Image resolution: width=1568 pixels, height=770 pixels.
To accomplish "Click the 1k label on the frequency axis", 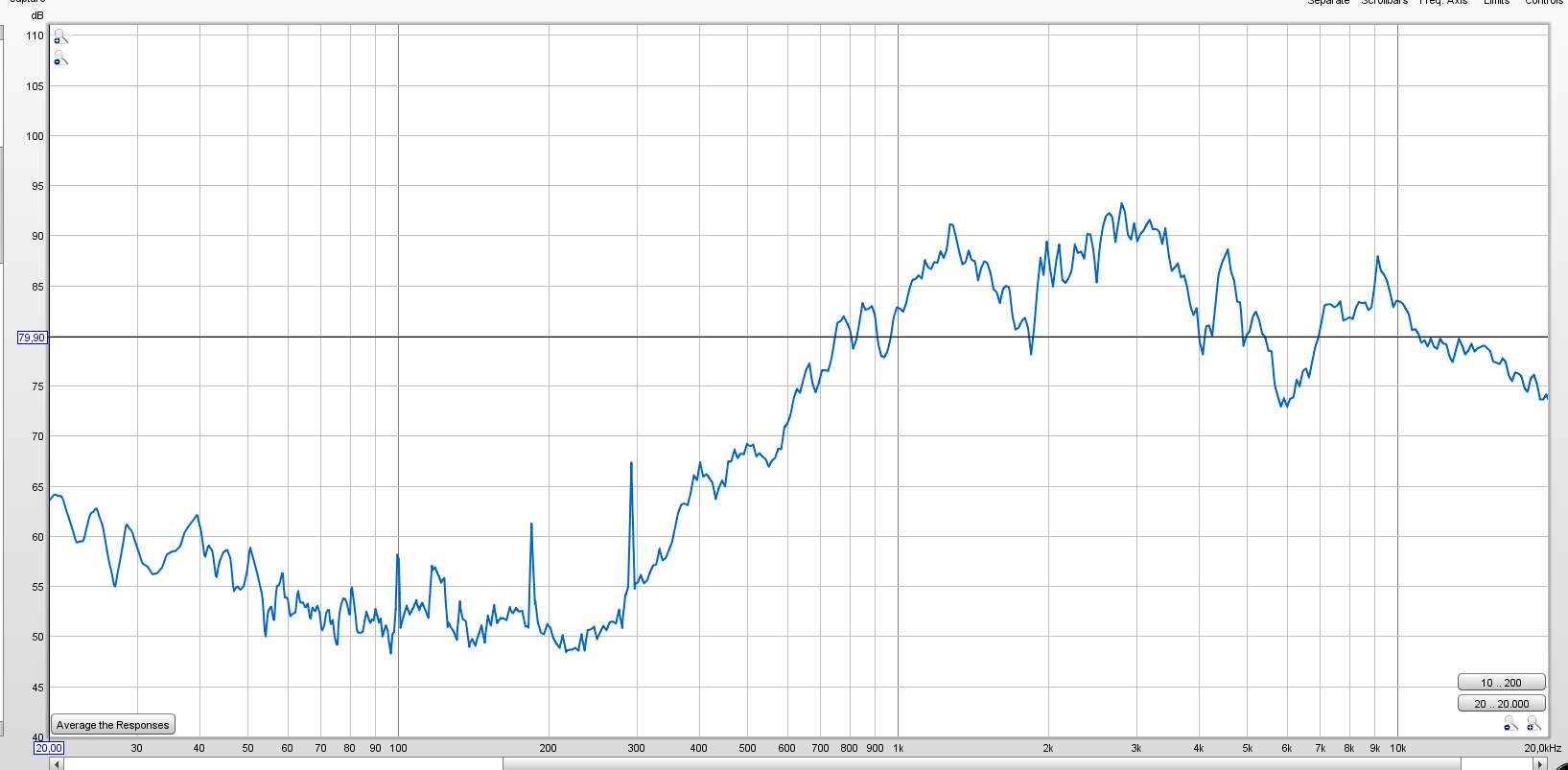I will [898, 748].
